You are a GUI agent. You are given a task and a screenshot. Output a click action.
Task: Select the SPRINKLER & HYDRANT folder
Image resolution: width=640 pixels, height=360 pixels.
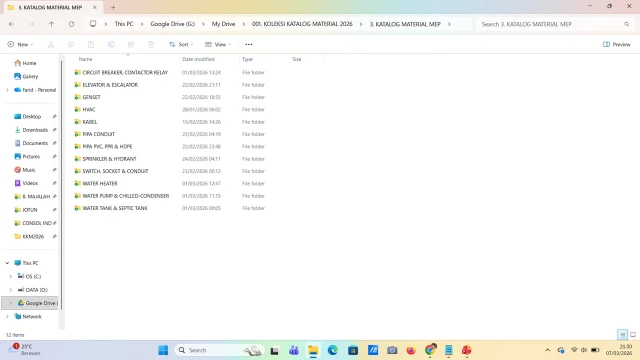(109, 159)
